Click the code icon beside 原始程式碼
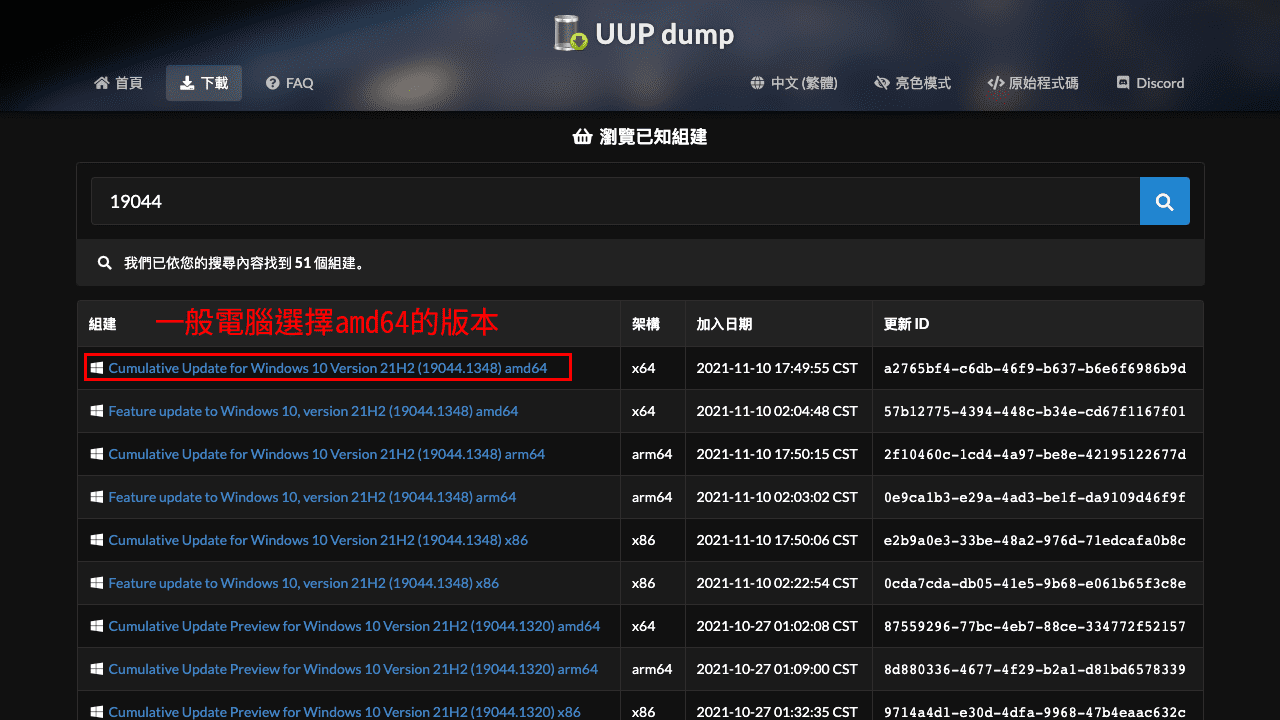 pyautogui.click(x=993, y=83)
